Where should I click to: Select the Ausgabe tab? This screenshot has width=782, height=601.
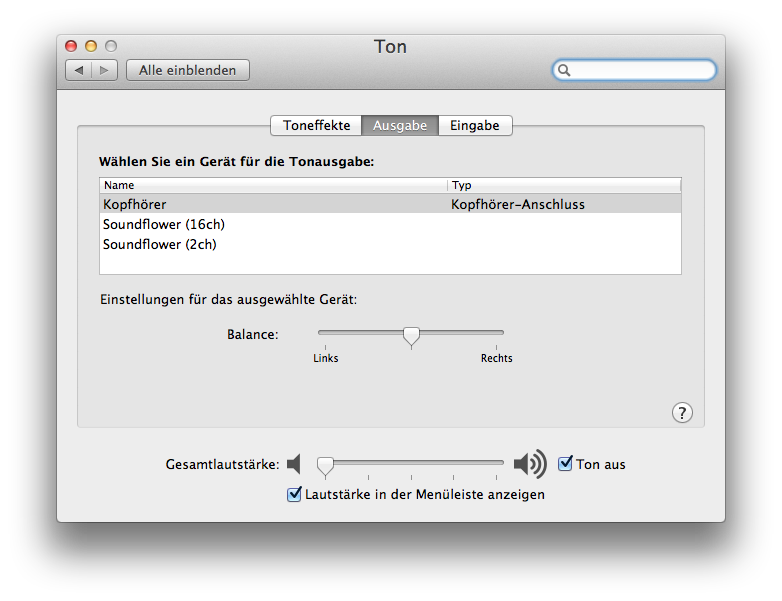tap(400, 125)
